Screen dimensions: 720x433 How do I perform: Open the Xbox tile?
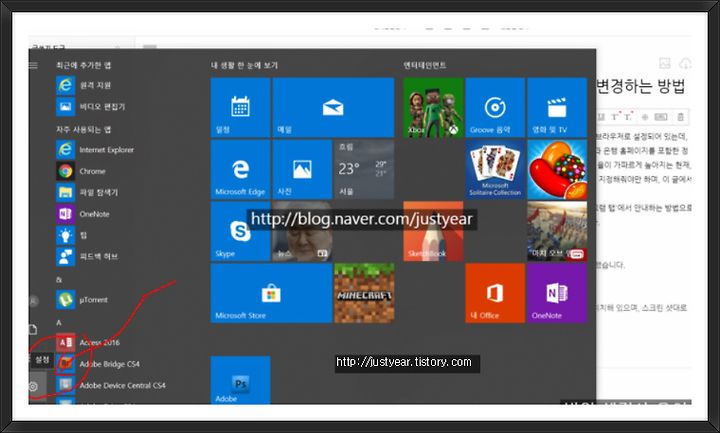click(x=433, y=107)
